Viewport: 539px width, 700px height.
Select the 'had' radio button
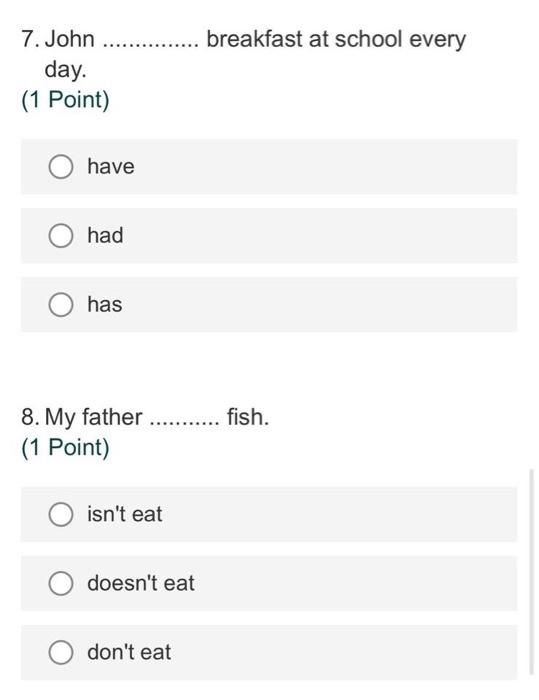pos(61,235)
